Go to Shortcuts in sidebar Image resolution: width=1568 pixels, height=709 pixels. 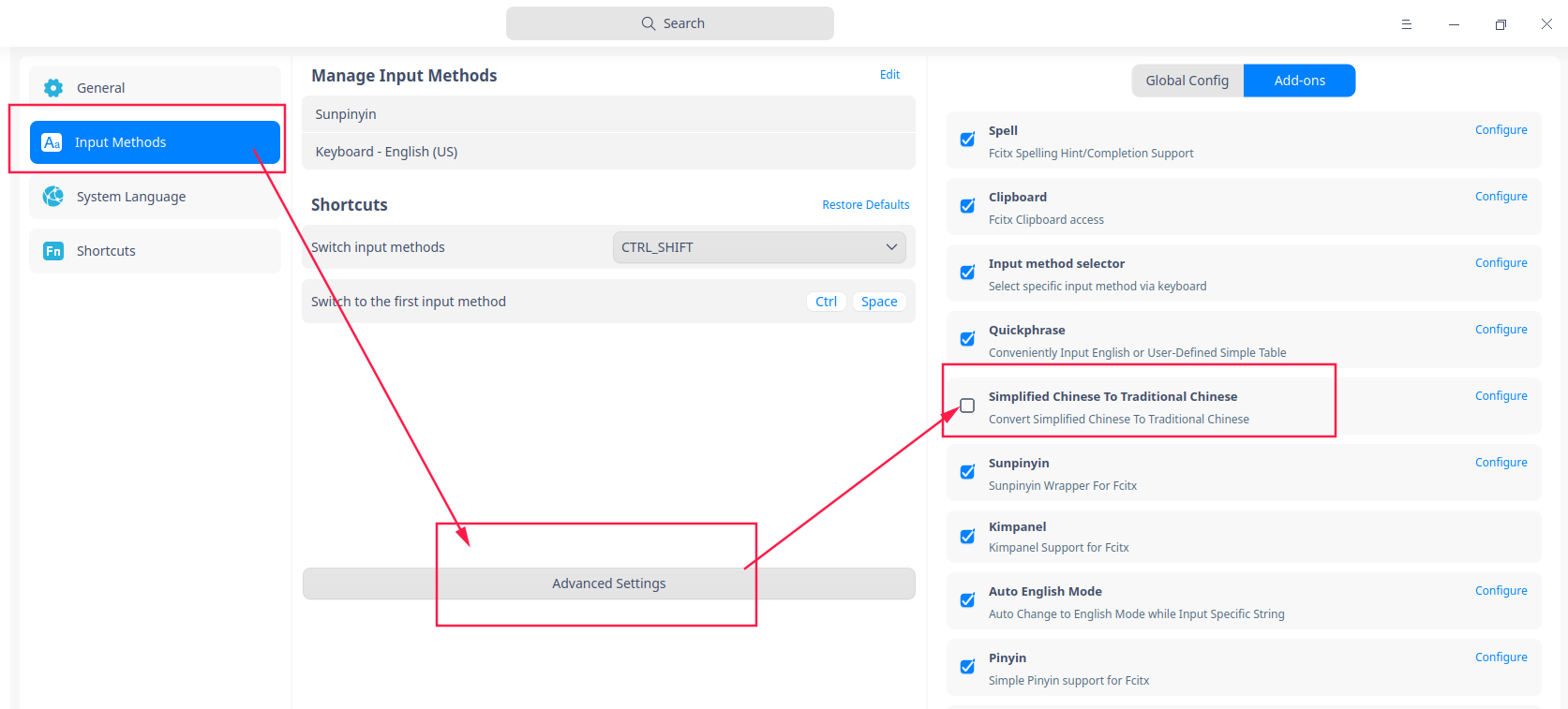[155, 251]
